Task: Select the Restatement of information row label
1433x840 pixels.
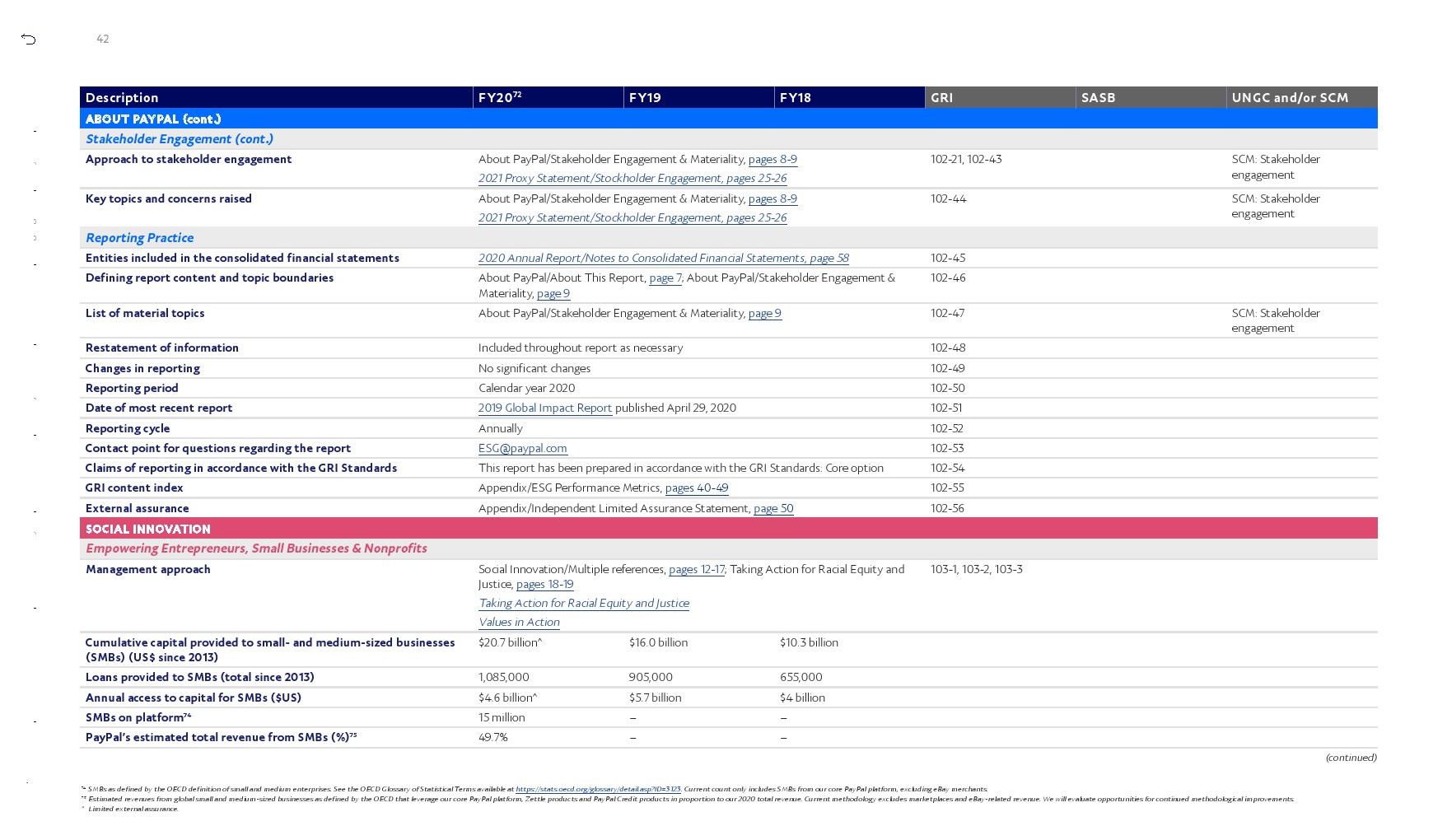Action: 162,348
